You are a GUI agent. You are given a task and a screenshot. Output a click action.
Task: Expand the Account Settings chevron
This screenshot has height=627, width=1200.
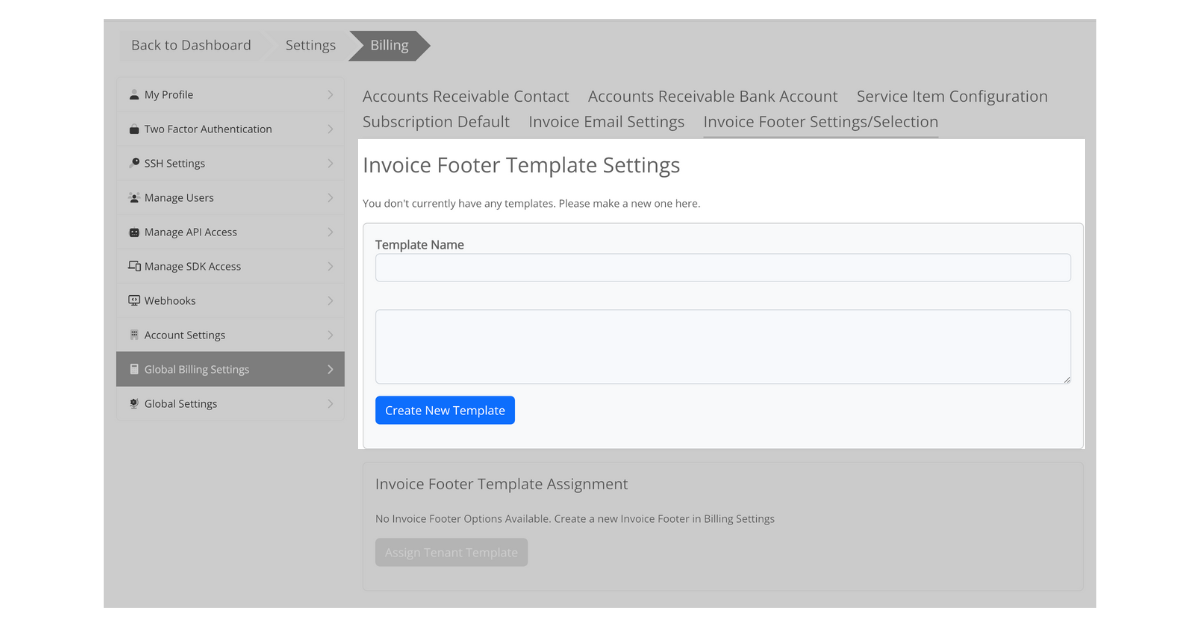330,334
